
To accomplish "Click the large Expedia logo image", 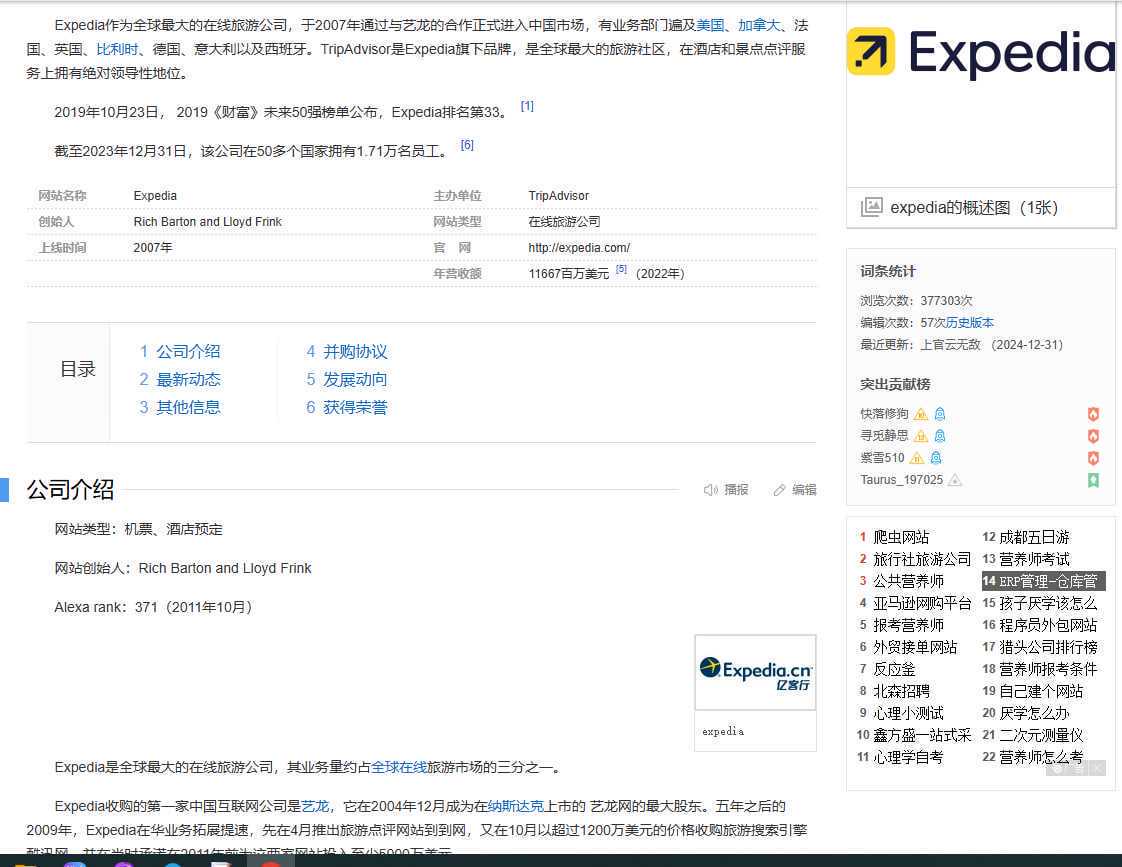I will pos(980,53).
